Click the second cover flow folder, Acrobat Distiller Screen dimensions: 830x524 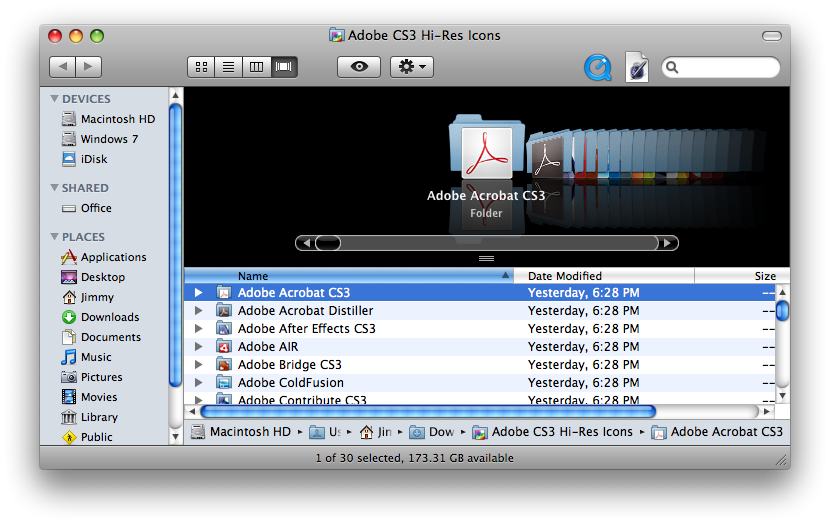pyautogui.click(x=546, y=155)
